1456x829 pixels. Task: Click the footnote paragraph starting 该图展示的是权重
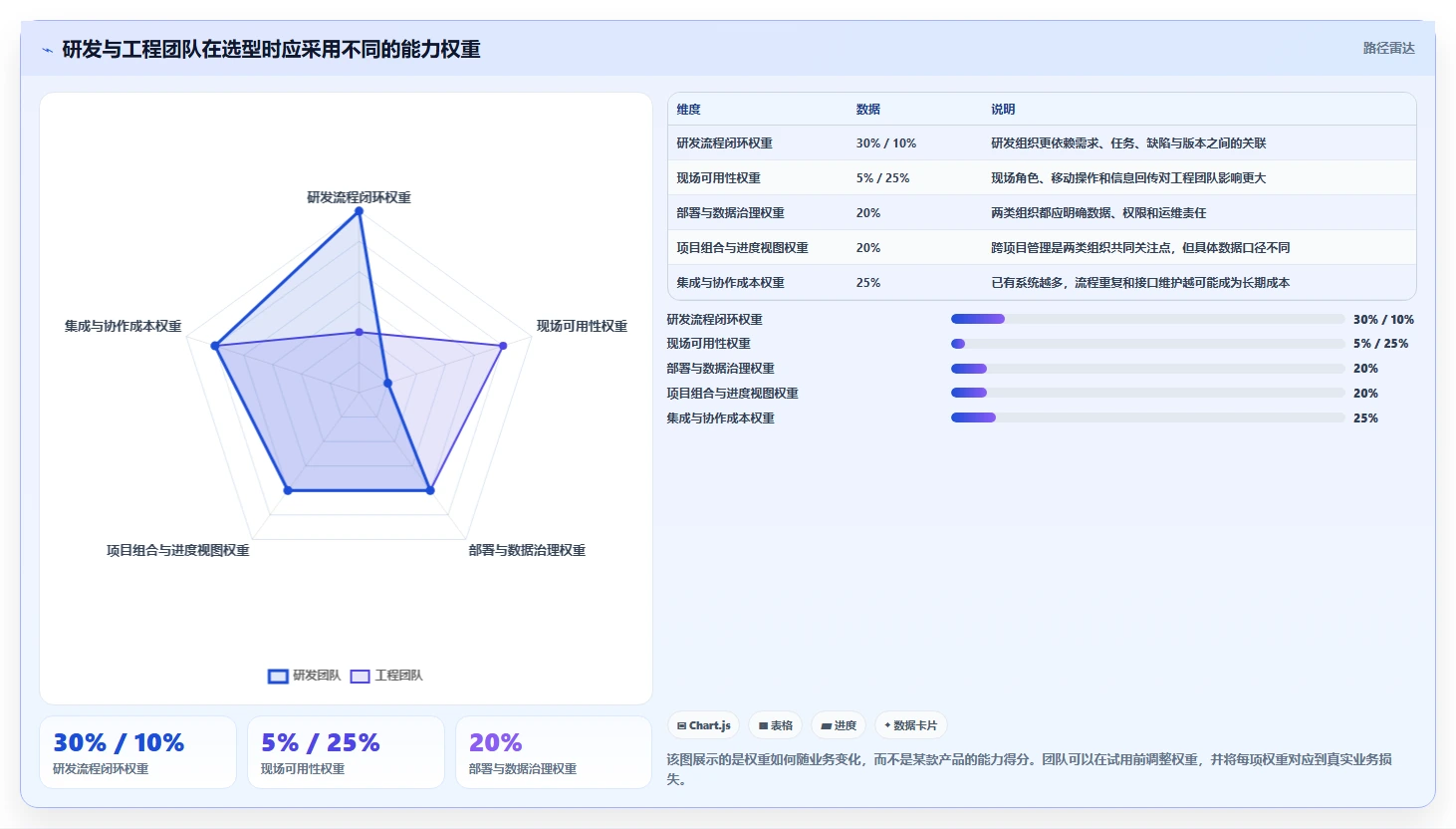(x=1030, y=769)
